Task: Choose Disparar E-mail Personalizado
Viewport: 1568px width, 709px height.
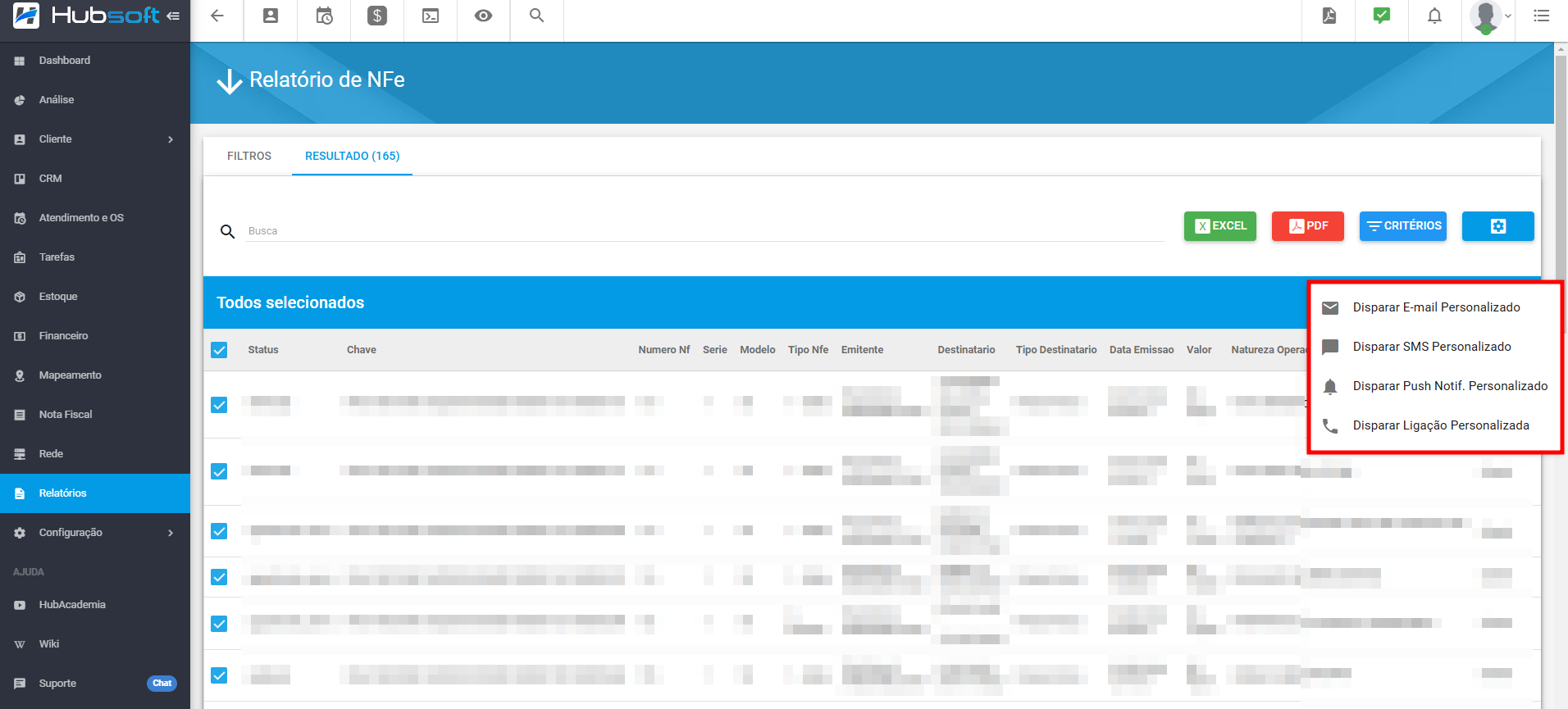Action: pos(1435,307)
